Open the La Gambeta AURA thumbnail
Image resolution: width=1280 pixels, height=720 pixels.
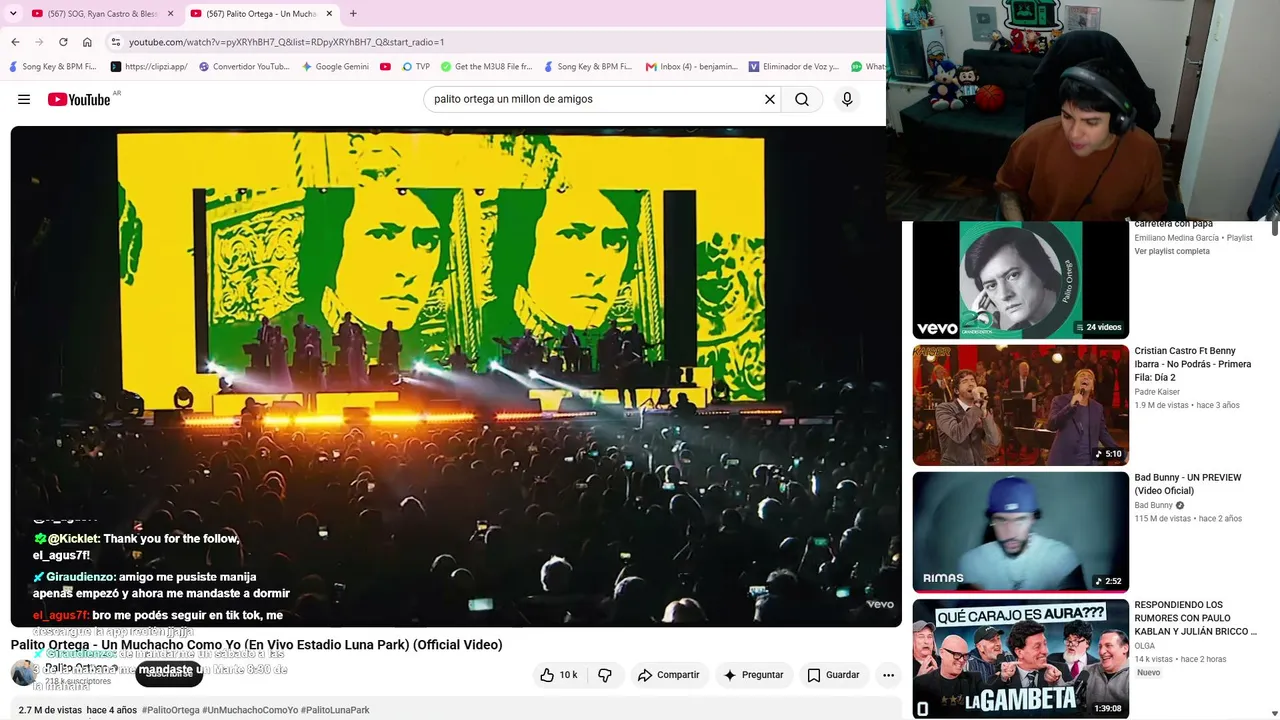click(x=1021, y=658)
